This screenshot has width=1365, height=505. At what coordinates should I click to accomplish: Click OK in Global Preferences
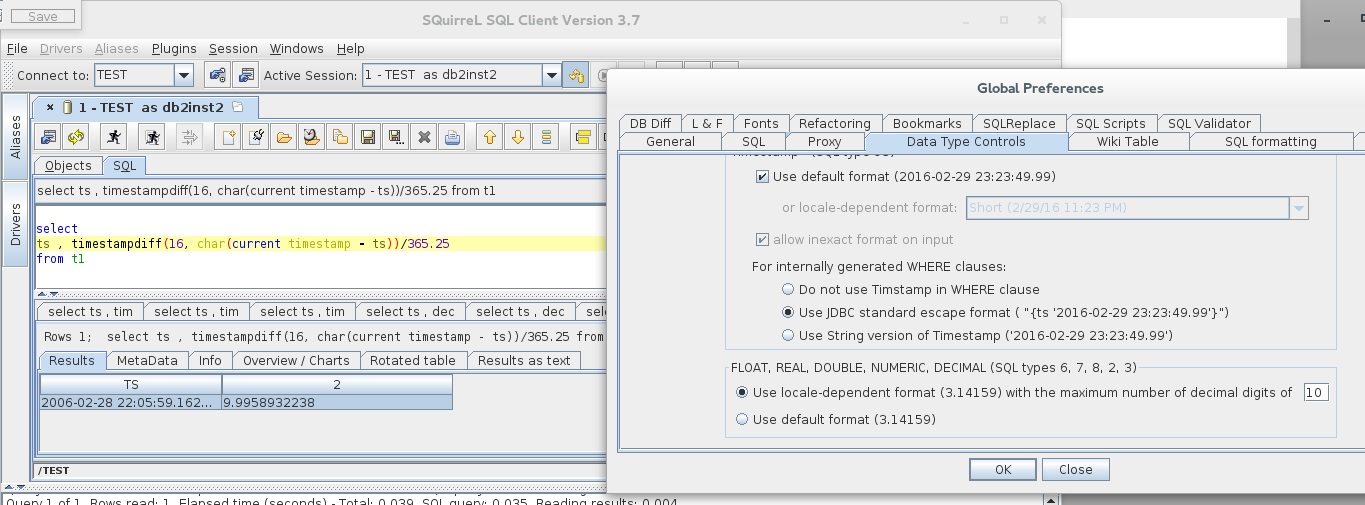point(1003,469)
